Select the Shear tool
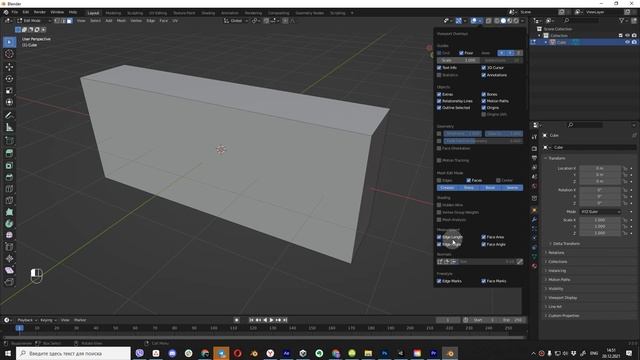The height and width of the screenshot is (360, 640). click(9, 270)
